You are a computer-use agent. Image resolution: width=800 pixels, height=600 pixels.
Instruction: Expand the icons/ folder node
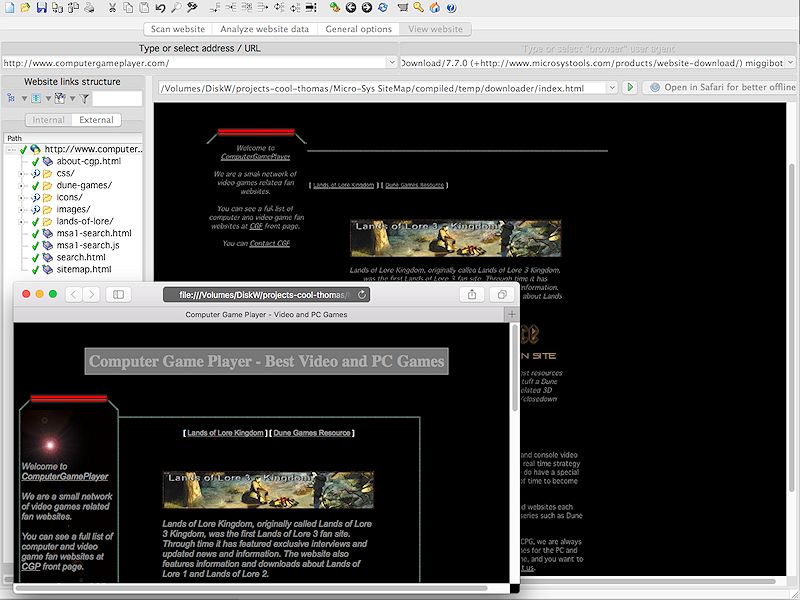pos(21,197)
